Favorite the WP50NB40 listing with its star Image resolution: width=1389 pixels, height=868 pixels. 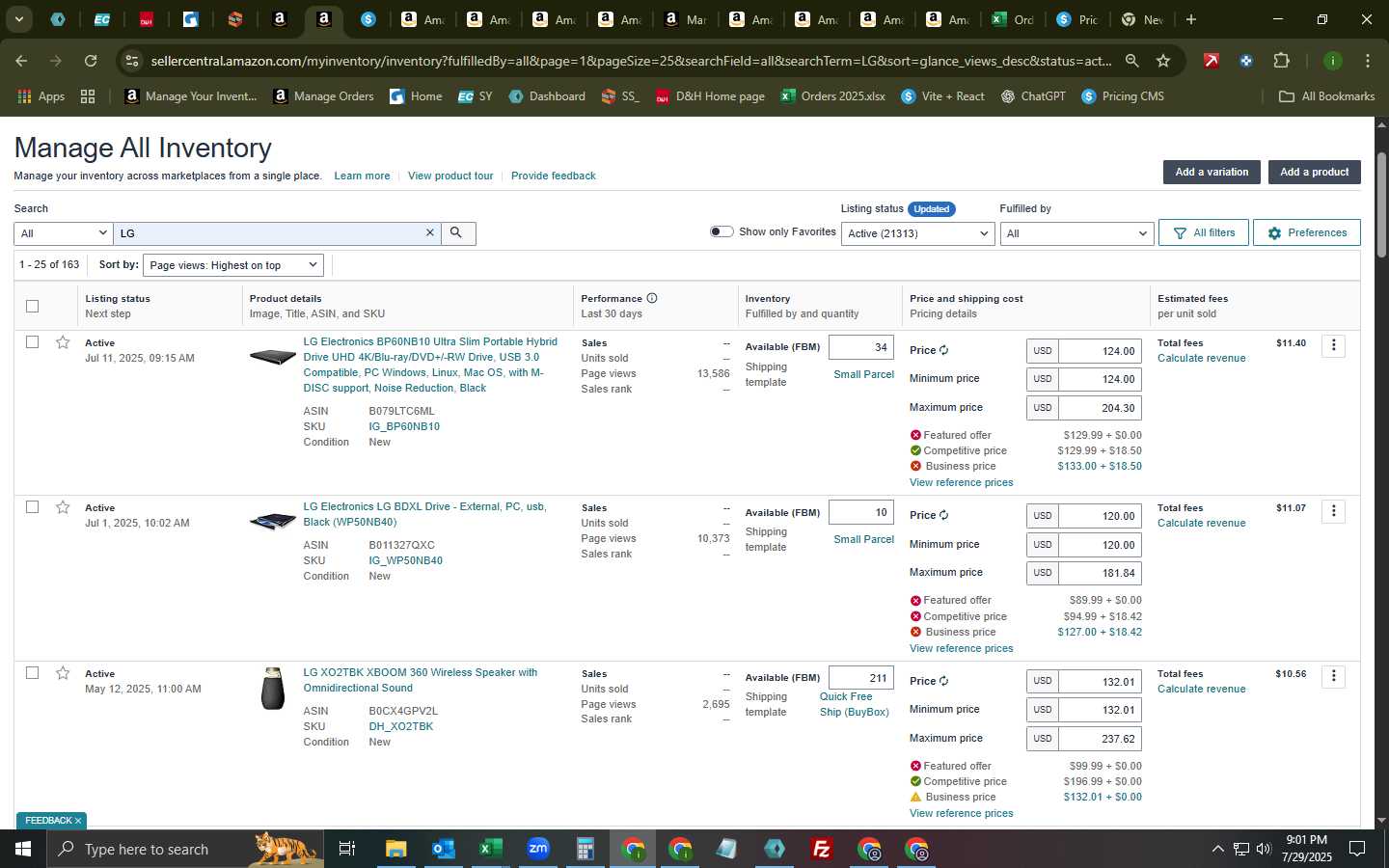click(x=63, y=507)
